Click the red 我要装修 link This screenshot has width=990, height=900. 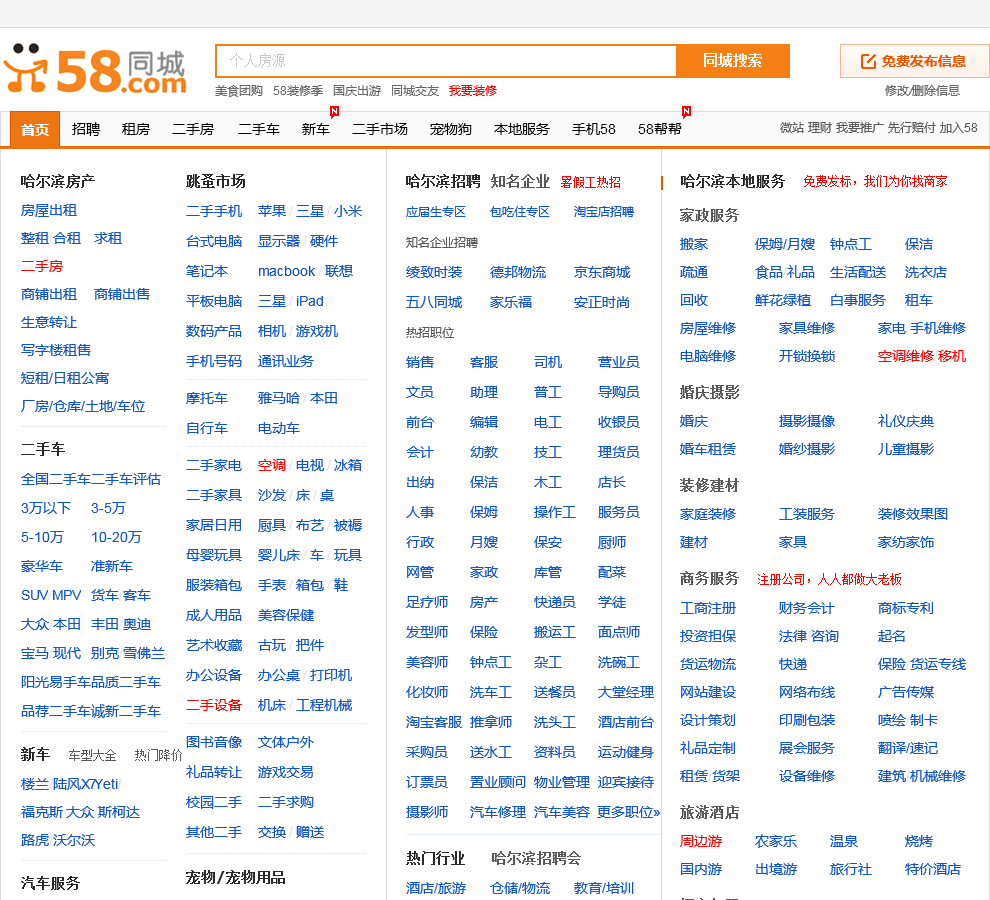(473, 91)
